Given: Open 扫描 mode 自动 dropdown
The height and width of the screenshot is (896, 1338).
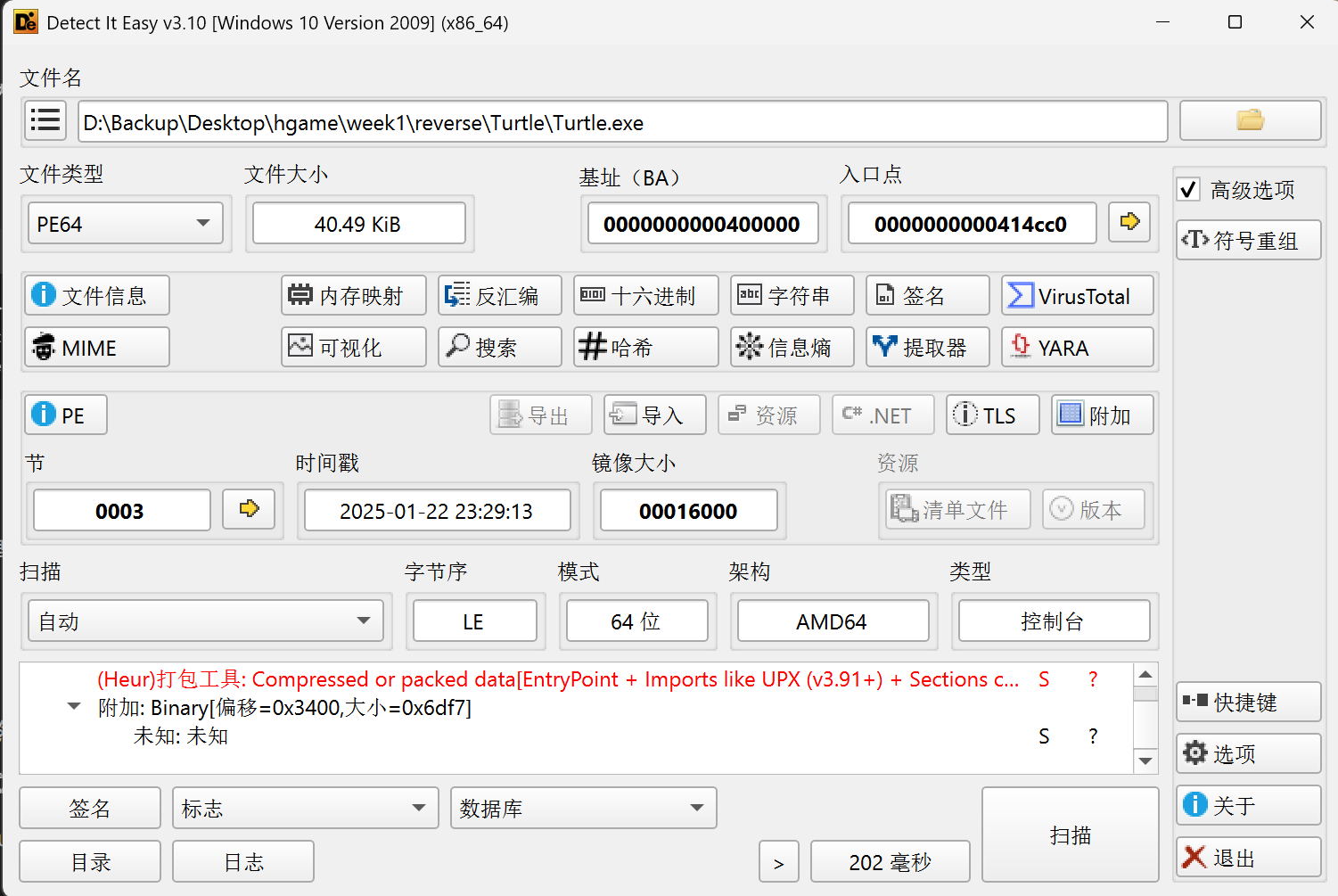Looking at the screenshot, I should (x=206, y=621).
